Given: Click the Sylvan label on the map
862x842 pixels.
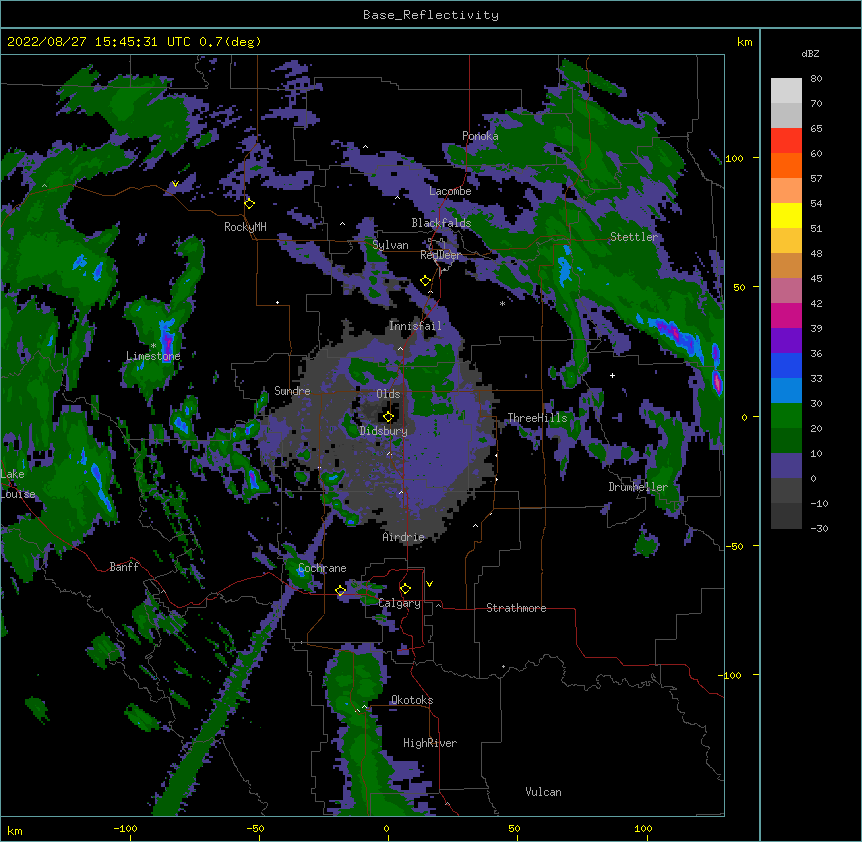Looking at the screenshot, I should click(390, 245).
